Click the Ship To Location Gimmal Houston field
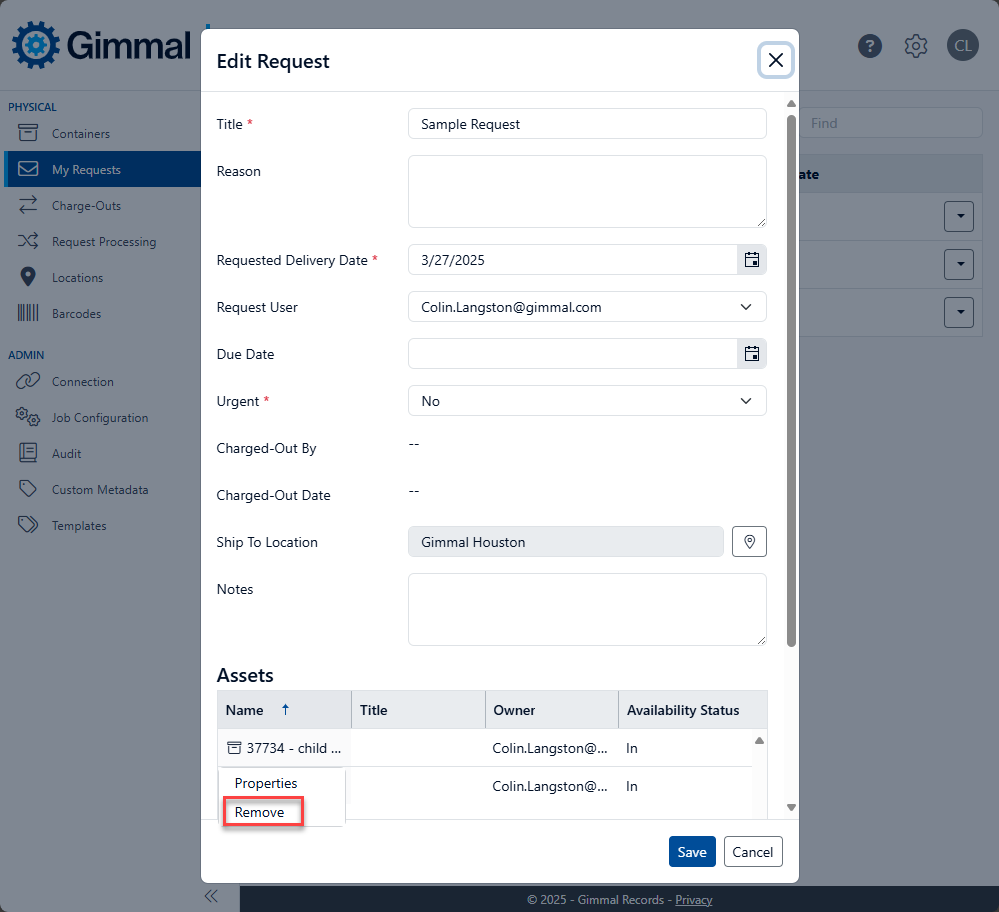The height and width of the screenshot is (912, 999). coord(566,542)
